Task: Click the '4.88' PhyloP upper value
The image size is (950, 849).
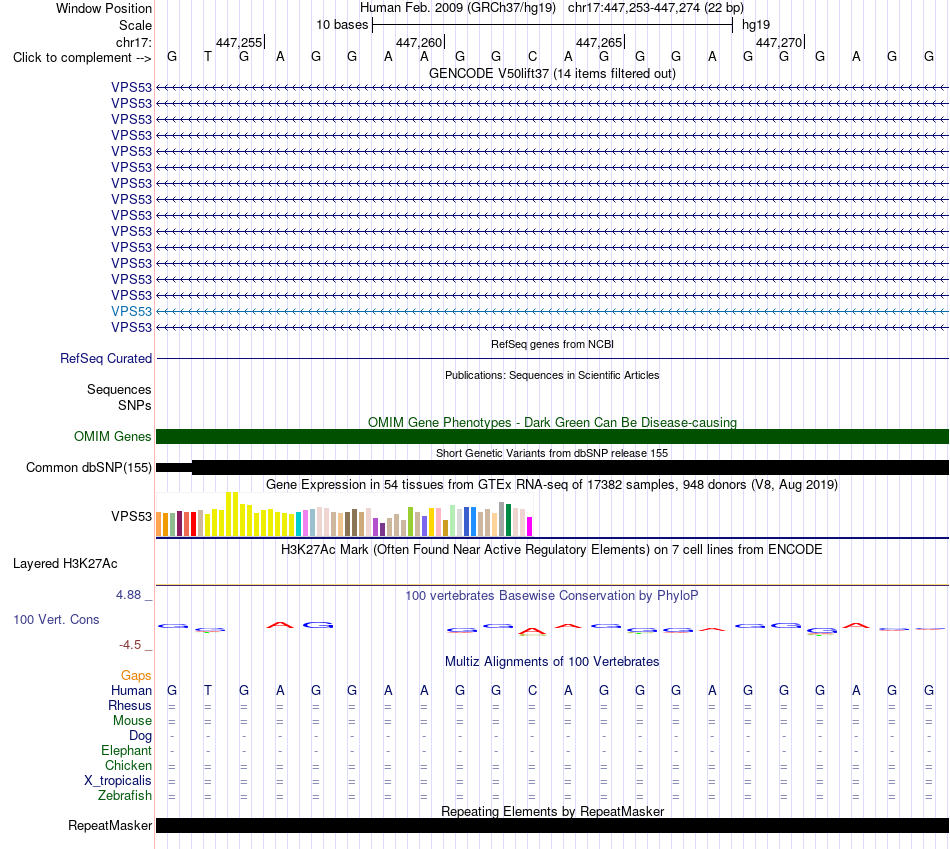Action: click(x=128, y=595)
